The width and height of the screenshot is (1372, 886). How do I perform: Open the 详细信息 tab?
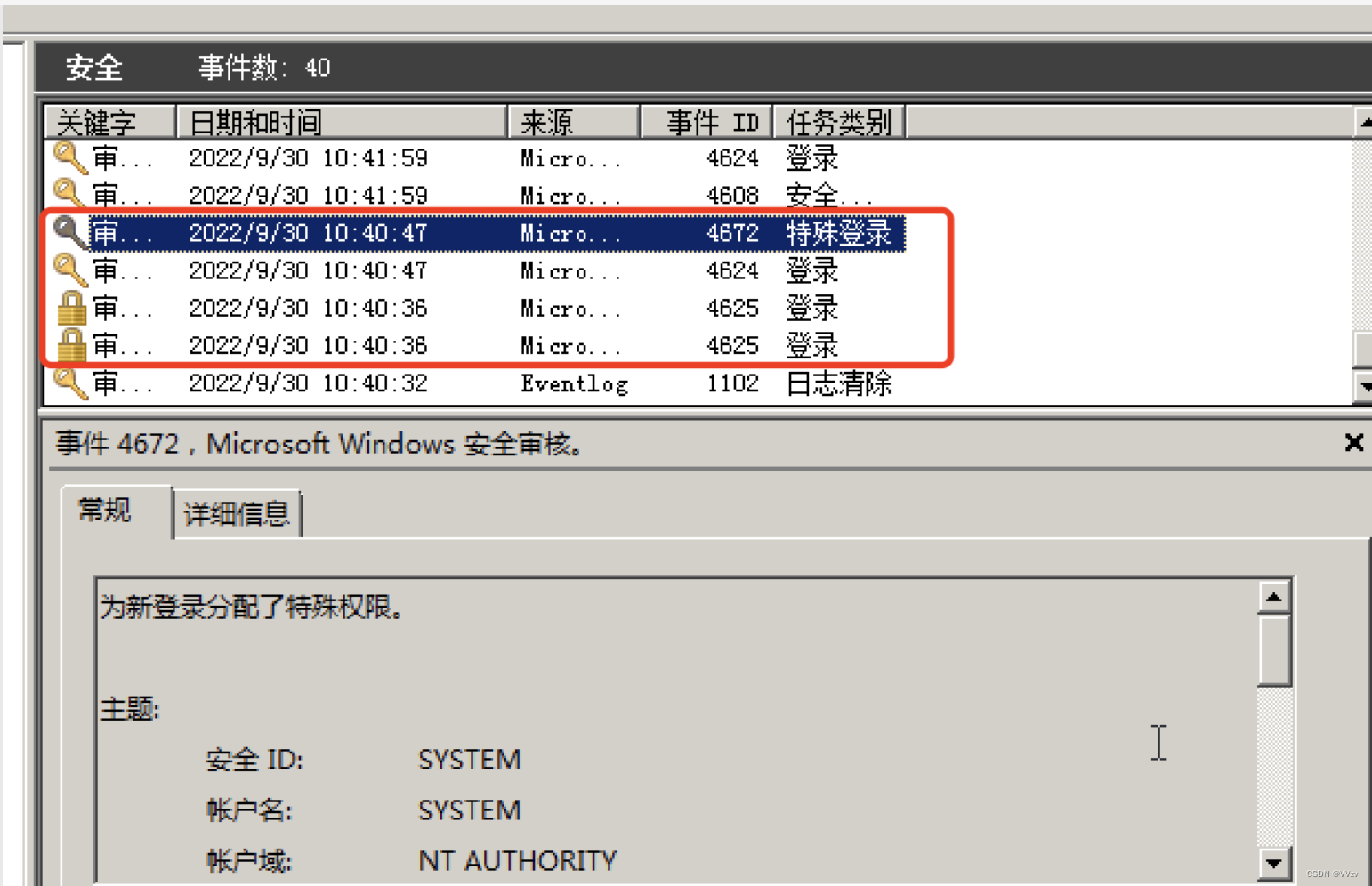click(237, 513)
